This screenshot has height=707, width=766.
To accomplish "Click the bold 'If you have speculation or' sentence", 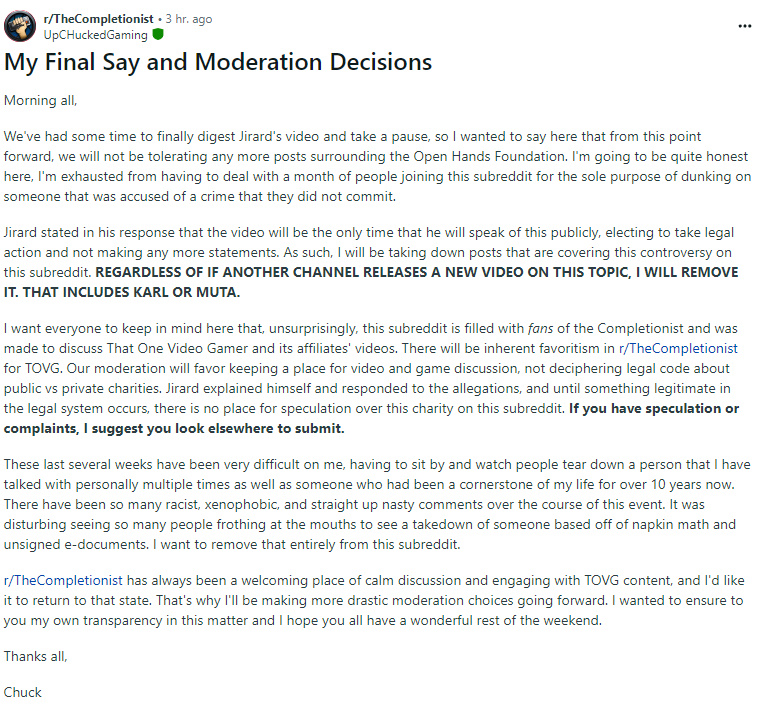I will click(654, 408).
